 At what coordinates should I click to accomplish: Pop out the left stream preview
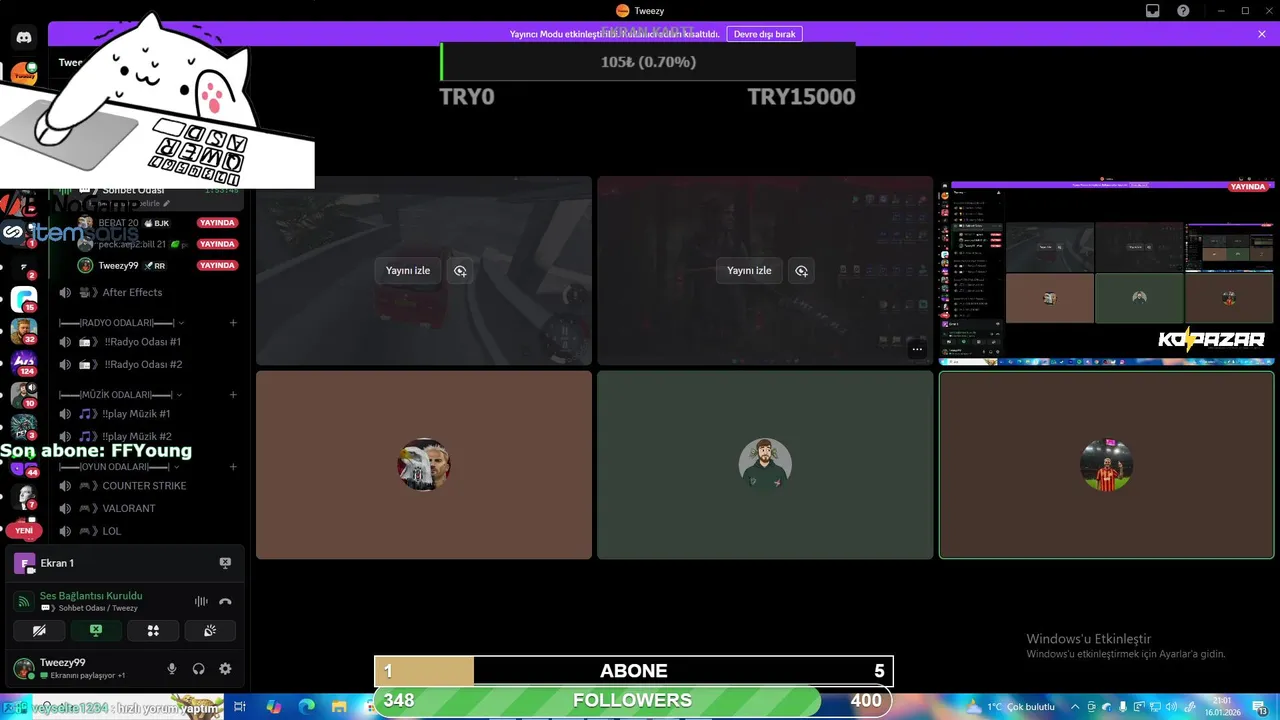tap(460, 271)
